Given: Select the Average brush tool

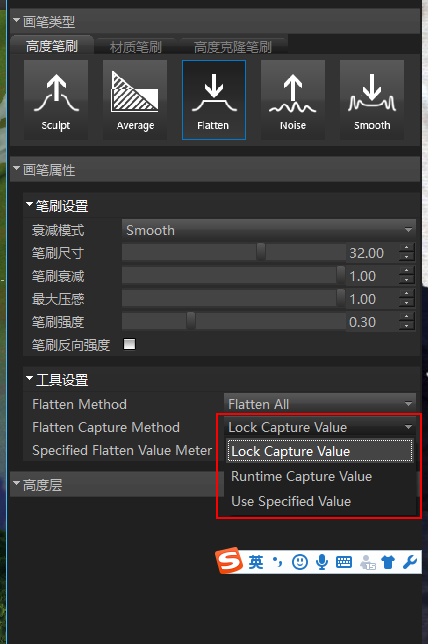Looking at the screenshot, I should (x=135, y=100).
